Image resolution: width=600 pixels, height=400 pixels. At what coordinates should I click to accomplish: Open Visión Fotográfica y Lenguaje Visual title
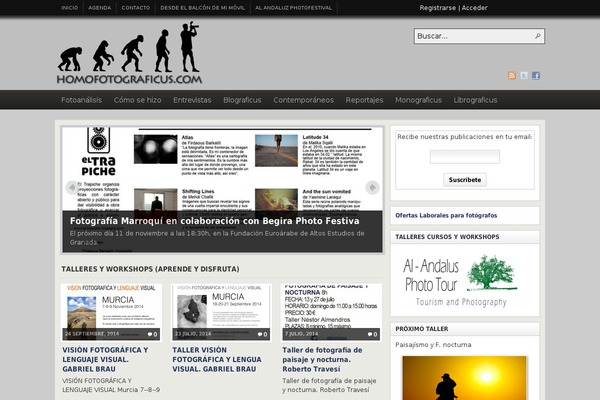pos(105,359)
